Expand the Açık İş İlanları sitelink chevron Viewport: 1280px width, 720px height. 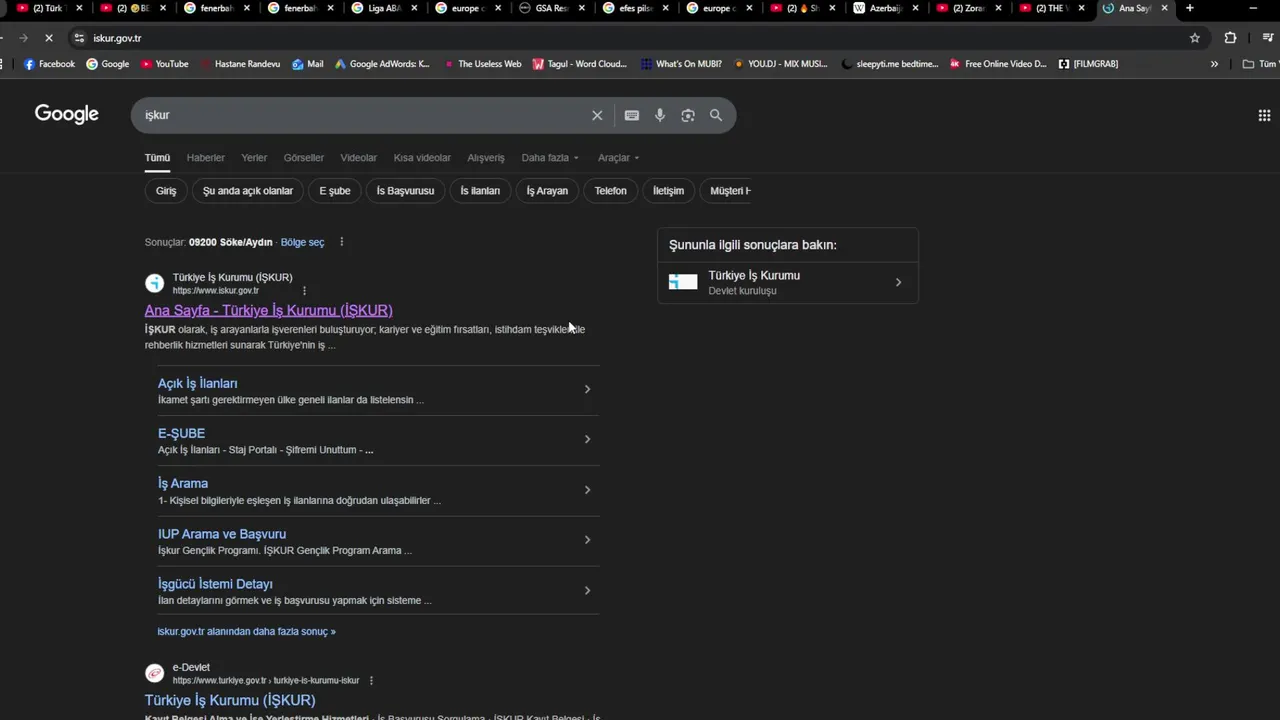[x=587, y=389]
